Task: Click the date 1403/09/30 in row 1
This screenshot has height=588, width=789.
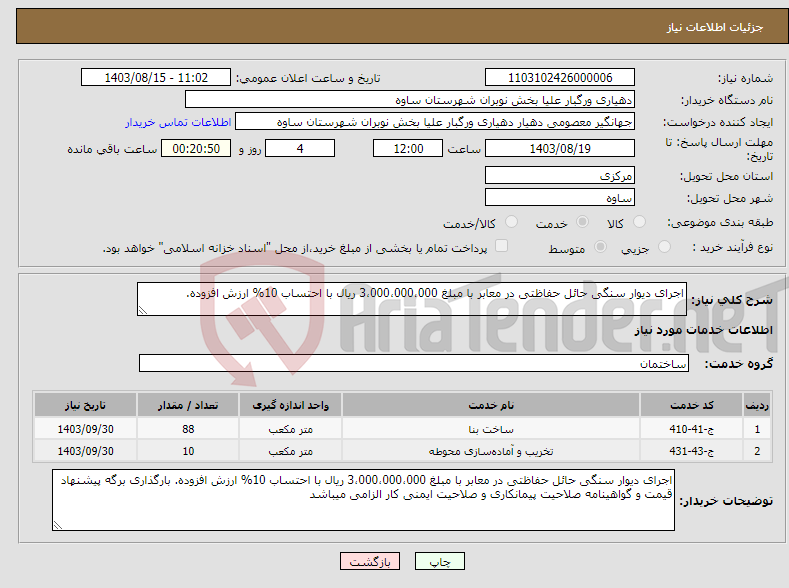Action: pos(85,429)
